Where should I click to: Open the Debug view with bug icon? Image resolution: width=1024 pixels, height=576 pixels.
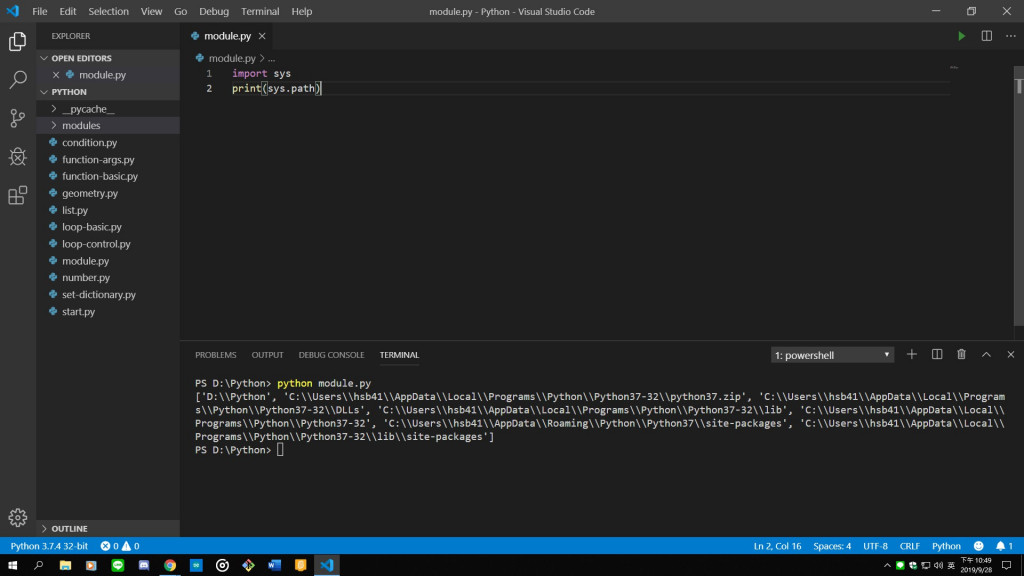pyautogui.click(x=18, y=157)
